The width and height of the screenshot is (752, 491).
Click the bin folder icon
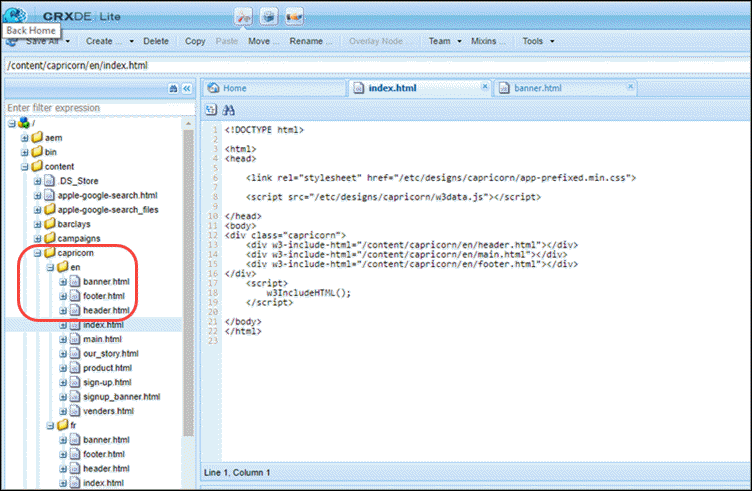37,152
